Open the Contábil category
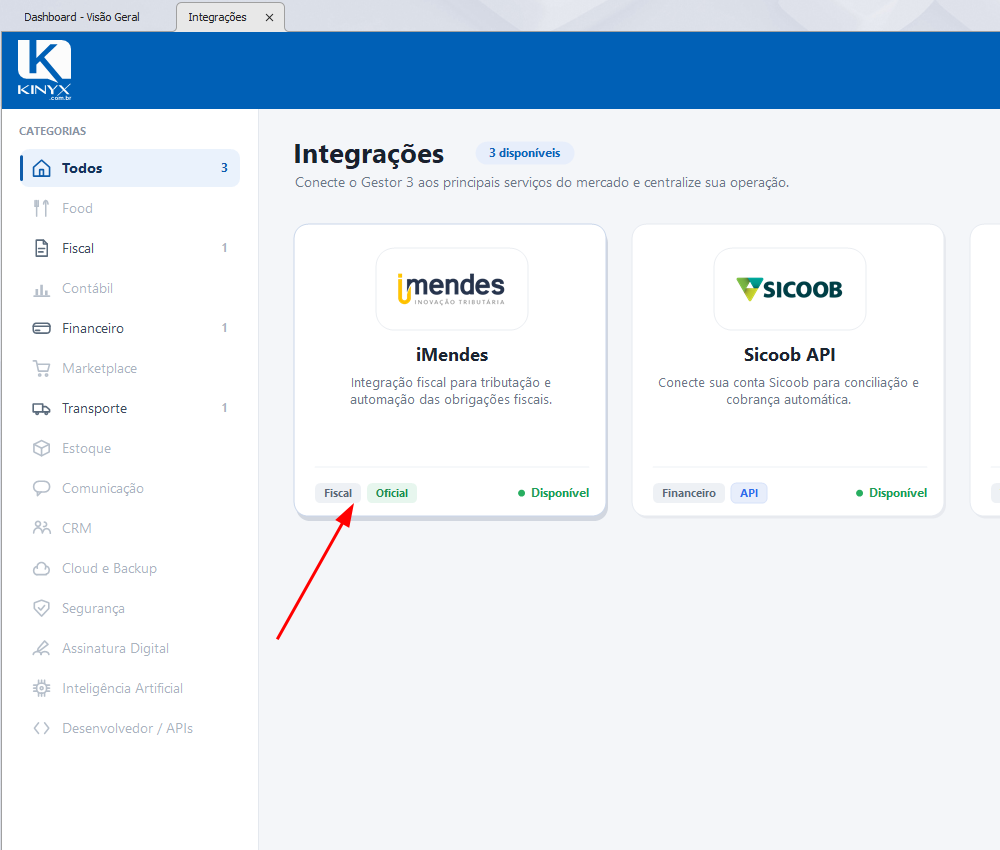The width and height of the screenshot is (1000, 850). pos(130,288)
